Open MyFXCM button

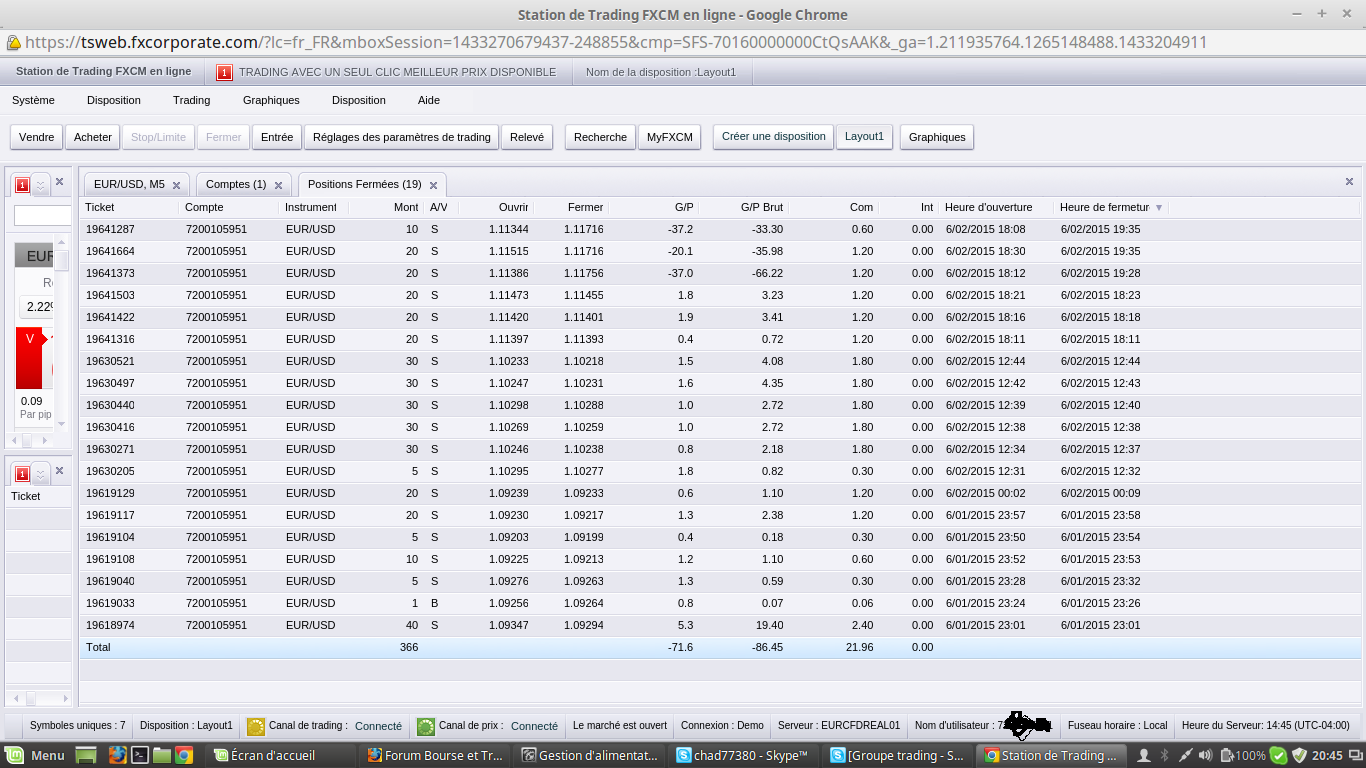[x=670, y=137]
